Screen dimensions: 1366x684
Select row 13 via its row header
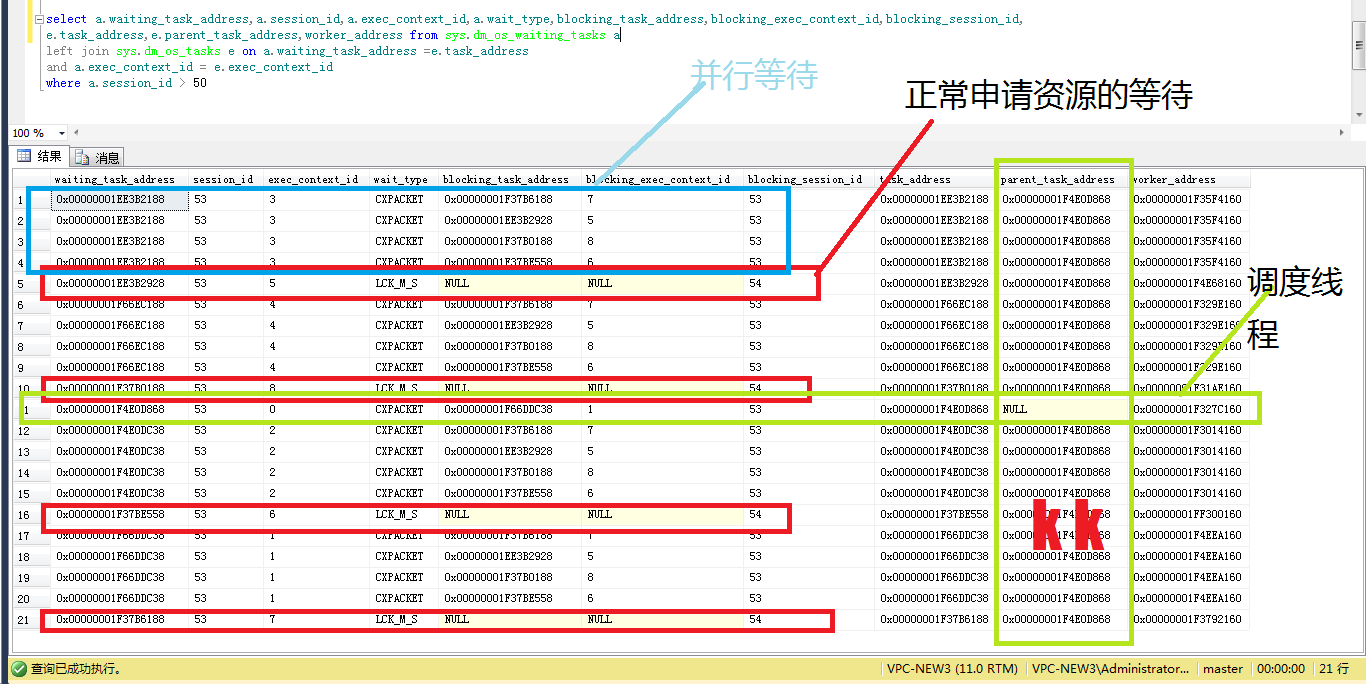click(x=23, y=452)
